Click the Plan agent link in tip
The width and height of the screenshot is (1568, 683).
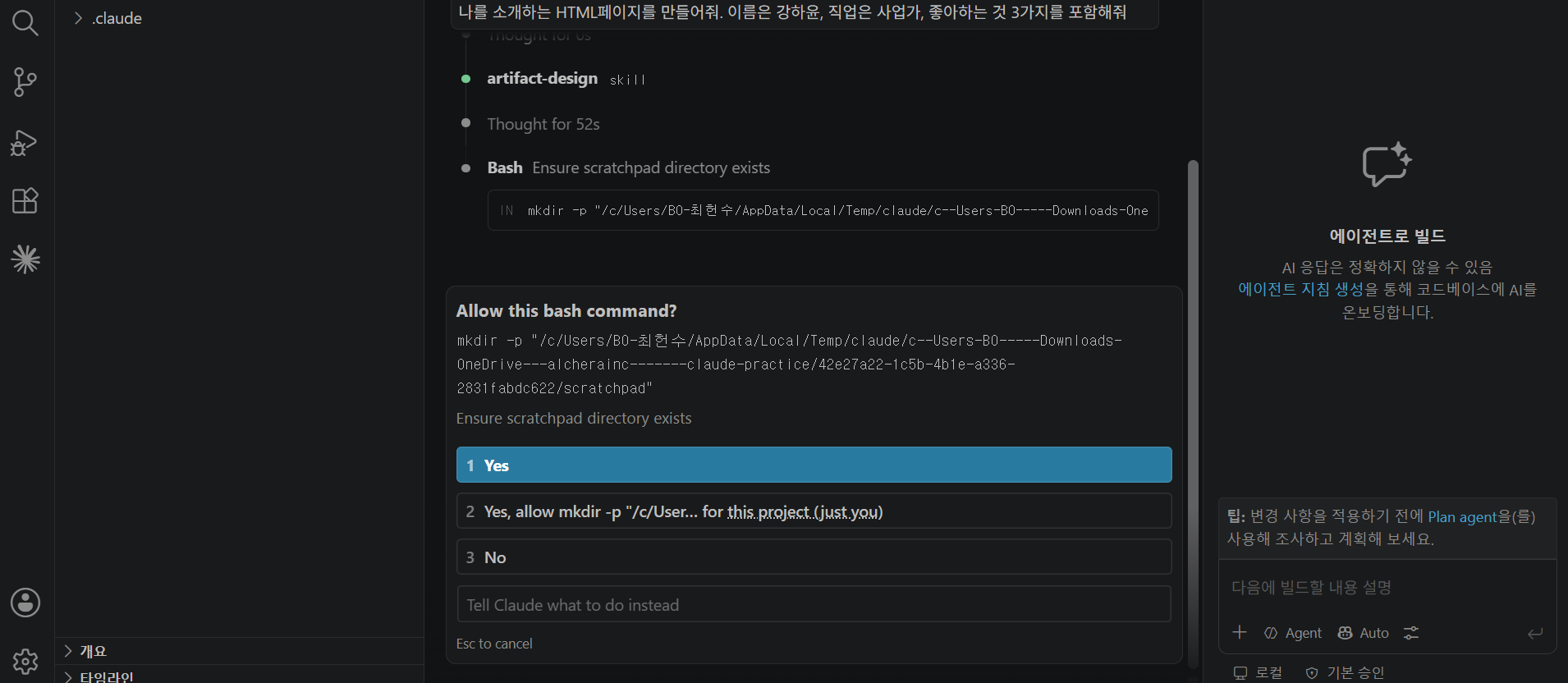pos(1462,516)
